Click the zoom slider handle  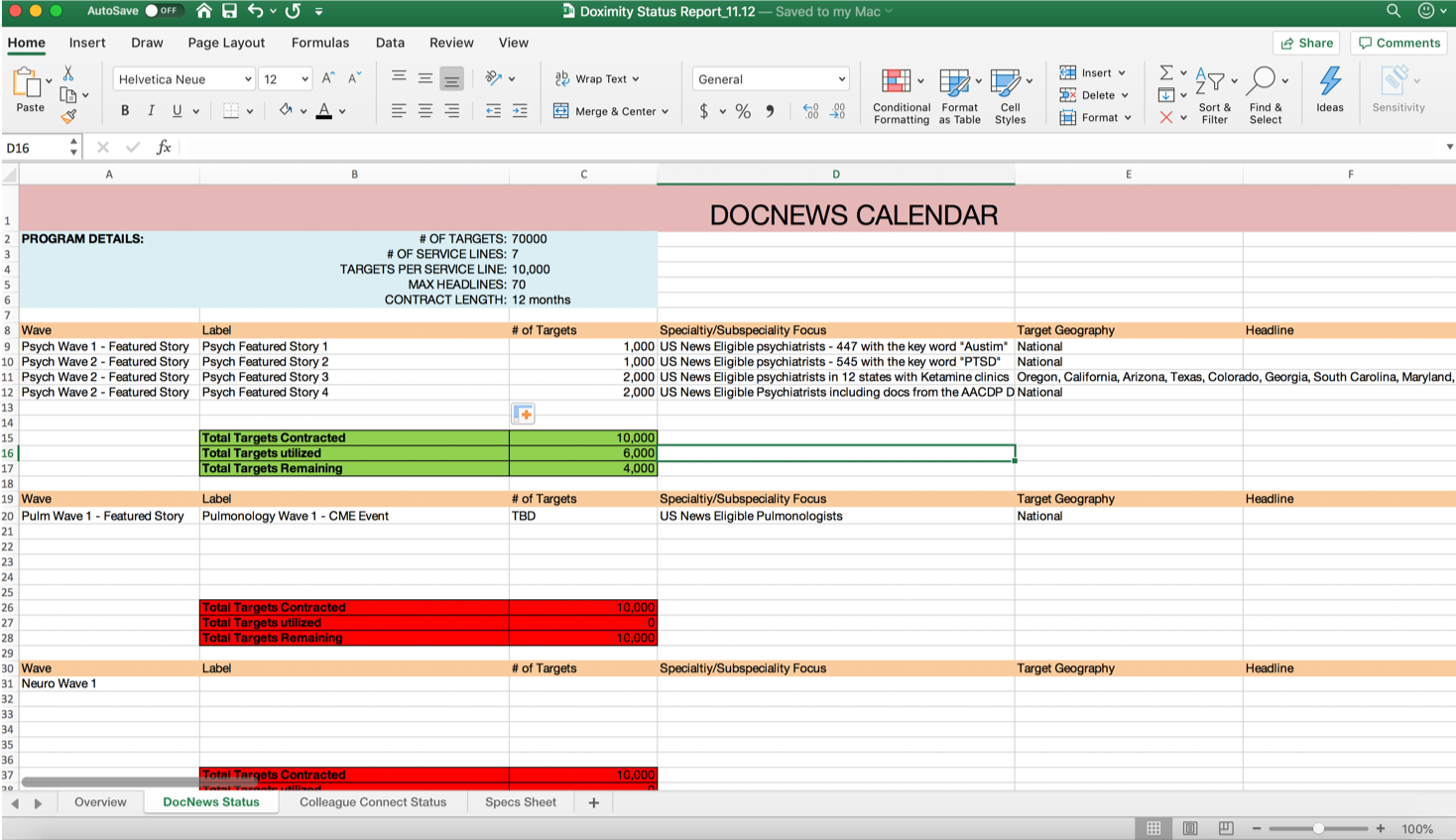[x=1318, y=828]
